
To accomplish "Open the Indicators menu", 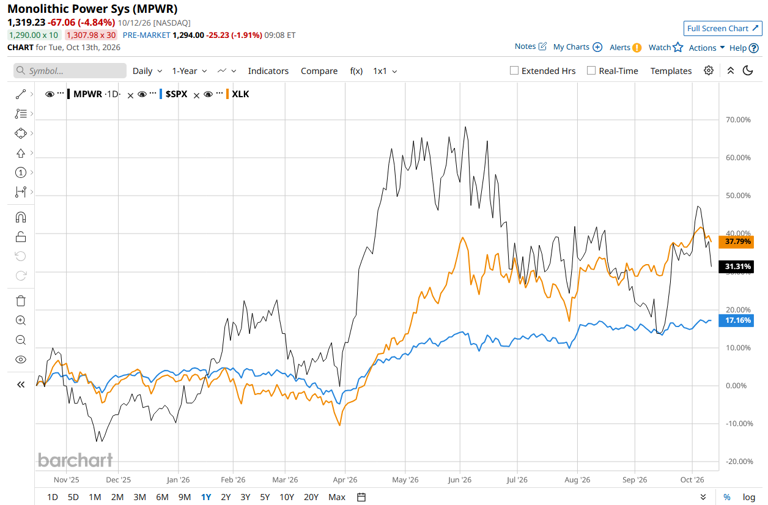I will (268, 71).
